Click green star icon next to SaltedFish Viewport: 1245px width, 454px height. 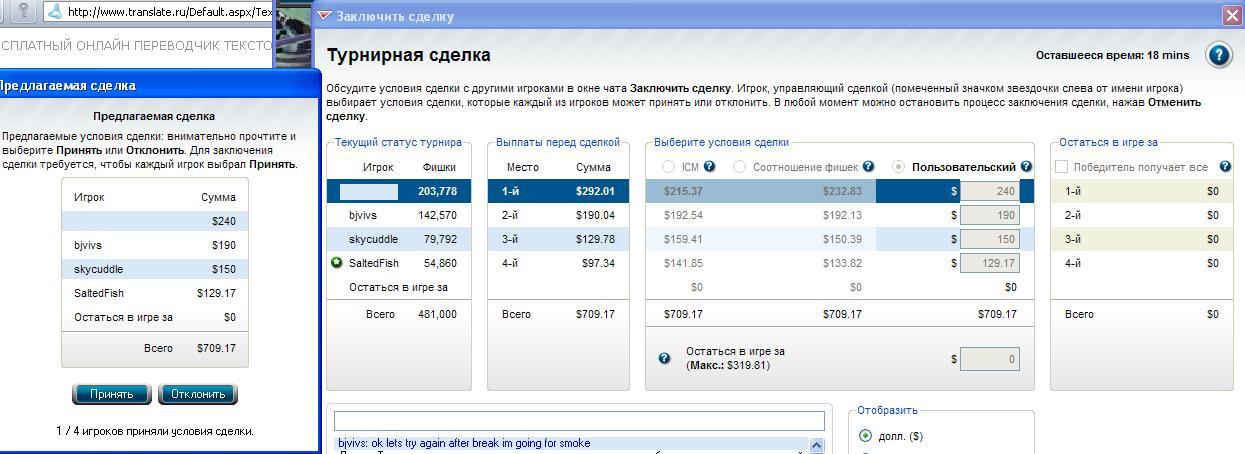(337, 263)
